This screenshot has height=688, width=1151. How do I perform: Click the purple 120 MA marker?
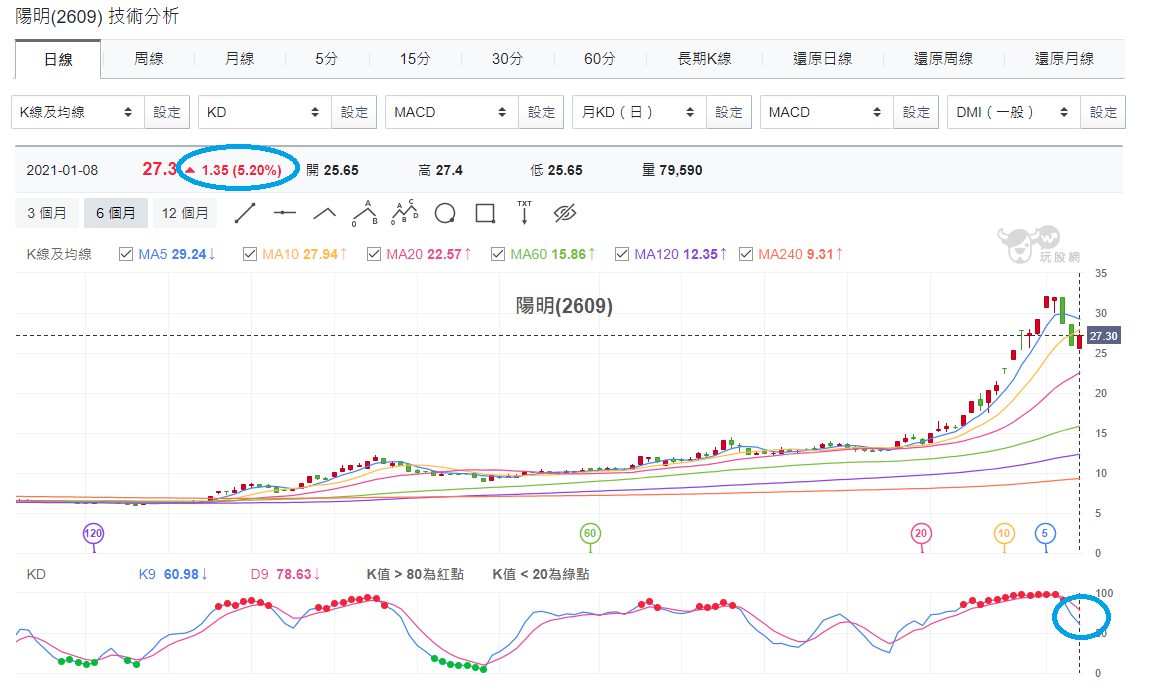pos(93,534)
